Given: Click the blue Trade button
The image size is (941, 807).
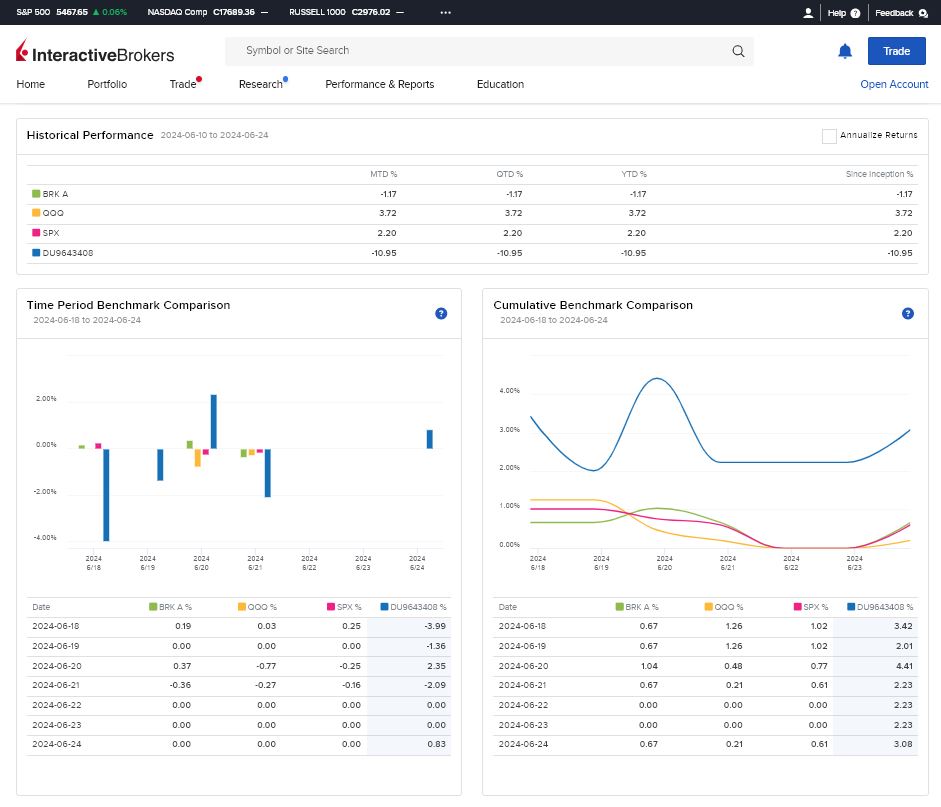Looking at the screenshot, I should coord(896,51).
